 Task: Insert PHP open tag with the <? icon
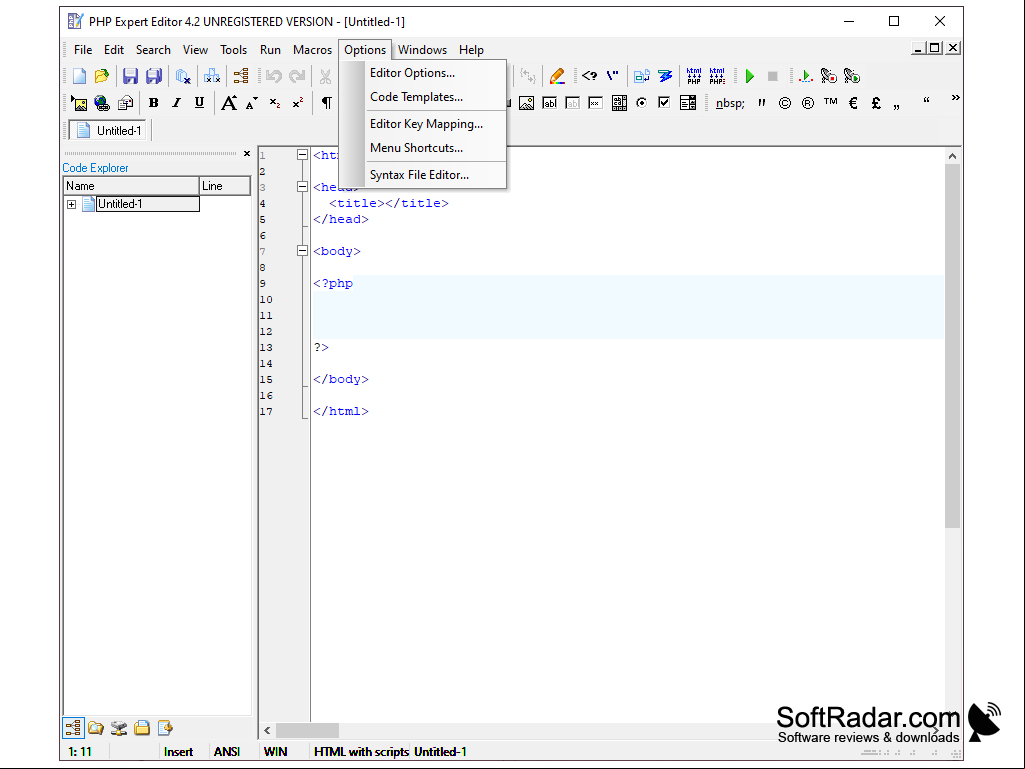pos(590,77)
